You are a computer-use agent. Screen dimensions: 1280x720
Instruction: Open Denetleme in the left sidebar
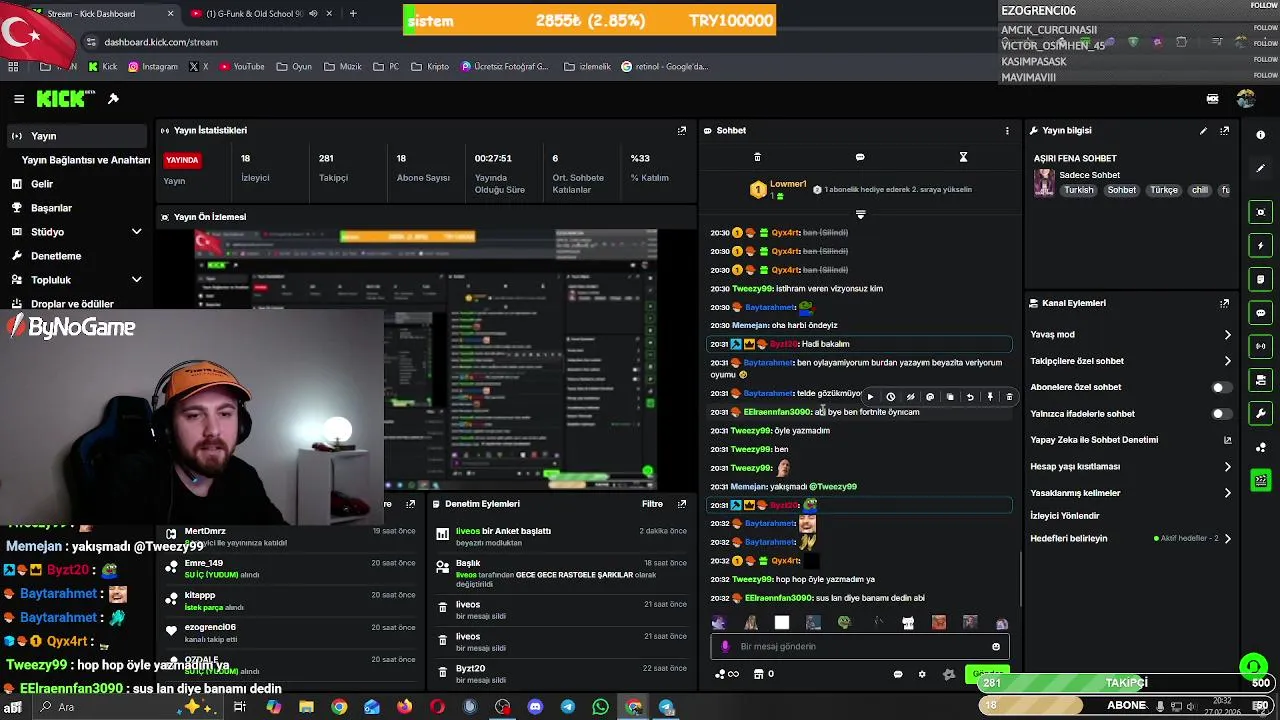click(x=56, y=256)
